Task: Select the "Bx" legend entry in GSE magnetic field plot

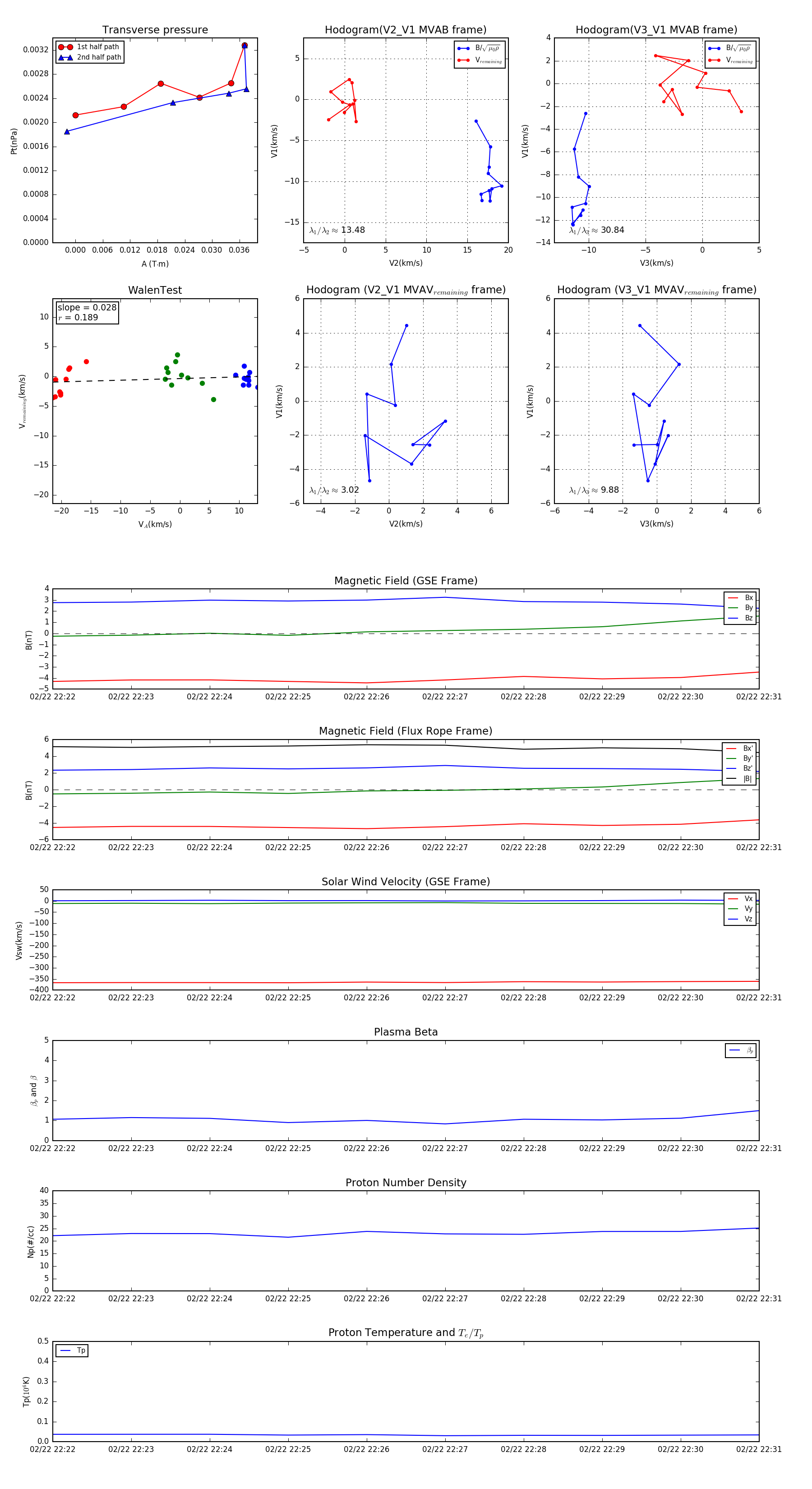Action: tap(740, 598)
